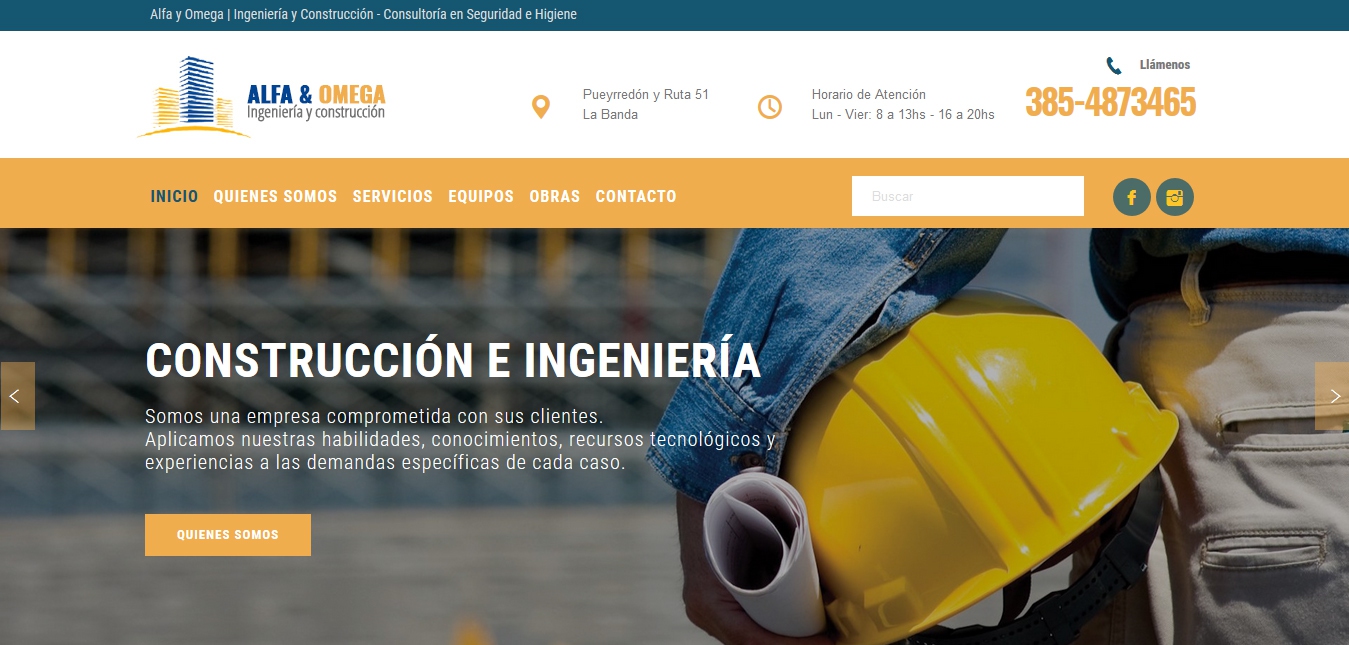Click the La Banda city text
The height and width of the screenshot is (645, 1349).
click(x=610, y=114)
